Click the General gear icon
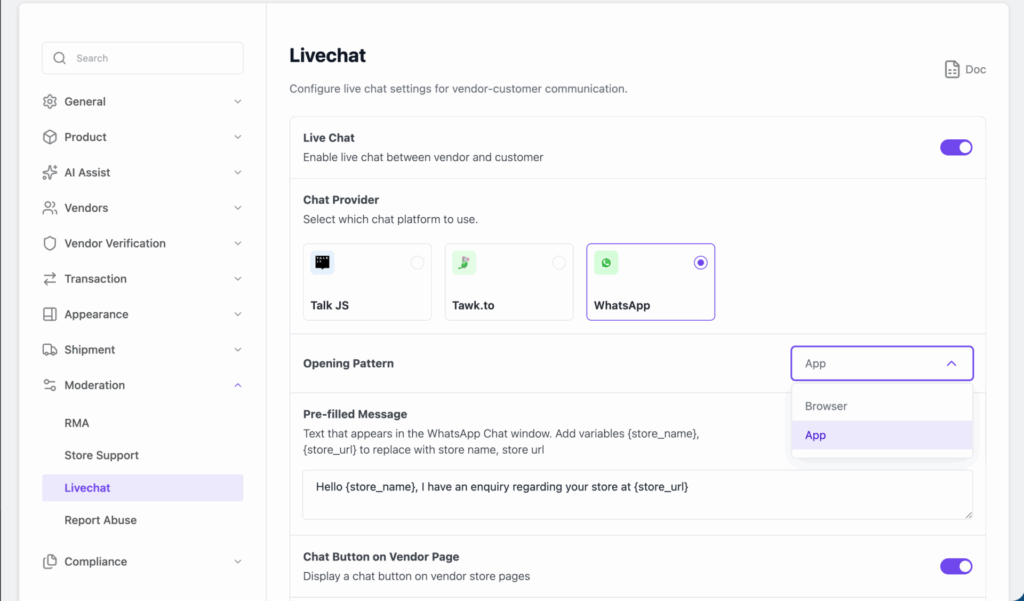Screen dimensions: 1024x601 click(x=50, y=102)
